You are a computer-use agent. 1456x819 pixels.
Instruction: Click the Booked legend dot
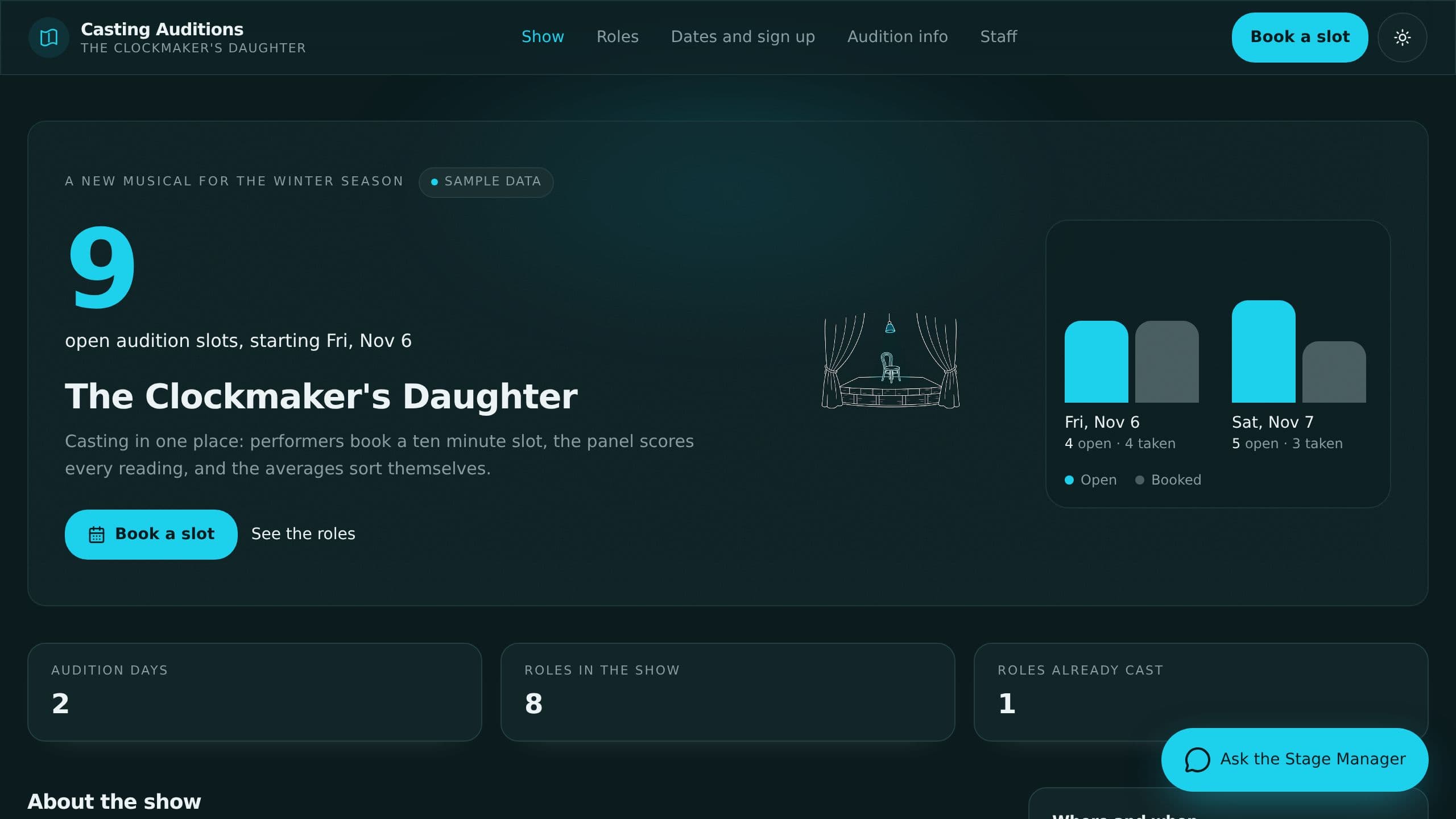[x=1140, y=480]
